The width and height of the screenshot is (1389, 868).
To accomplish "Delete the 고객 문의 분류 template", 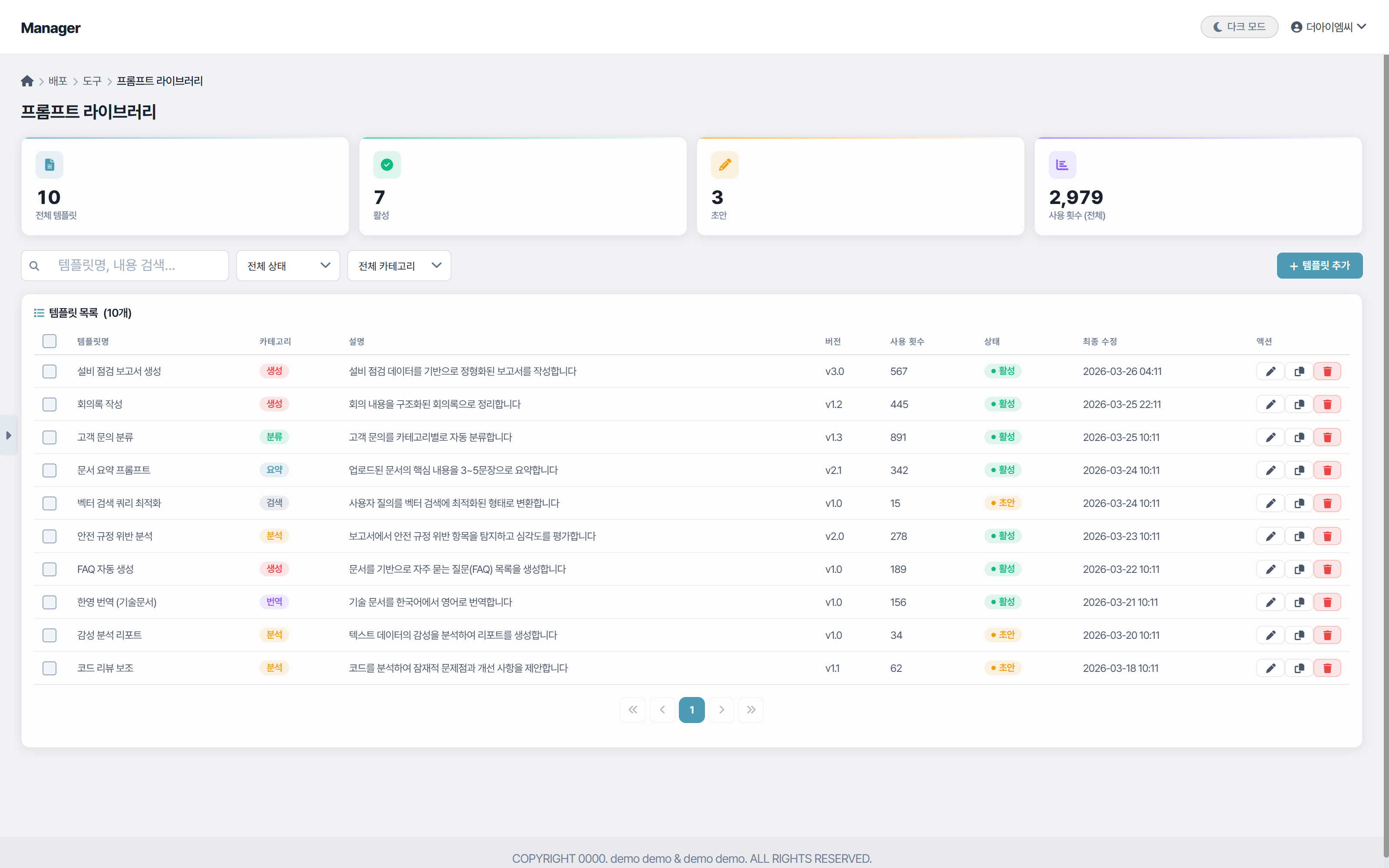I will coord(1327,437).
